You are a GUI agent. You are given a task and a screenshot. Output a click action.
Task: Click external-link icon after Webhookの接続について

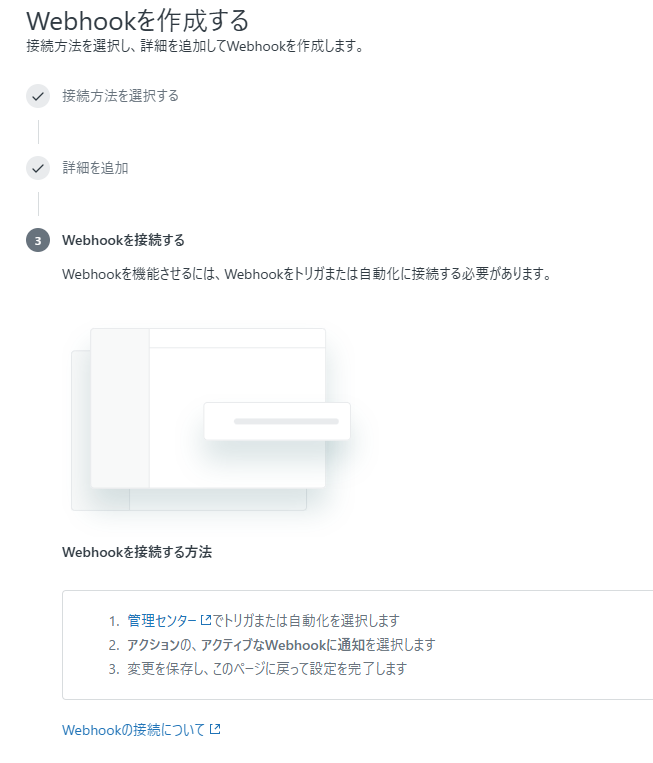pos(215,729)
